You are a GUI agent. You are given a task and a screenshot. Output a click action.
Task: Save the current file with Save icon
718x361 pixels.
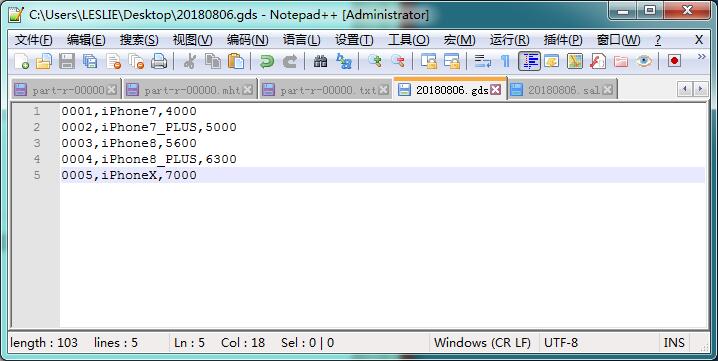67,61
